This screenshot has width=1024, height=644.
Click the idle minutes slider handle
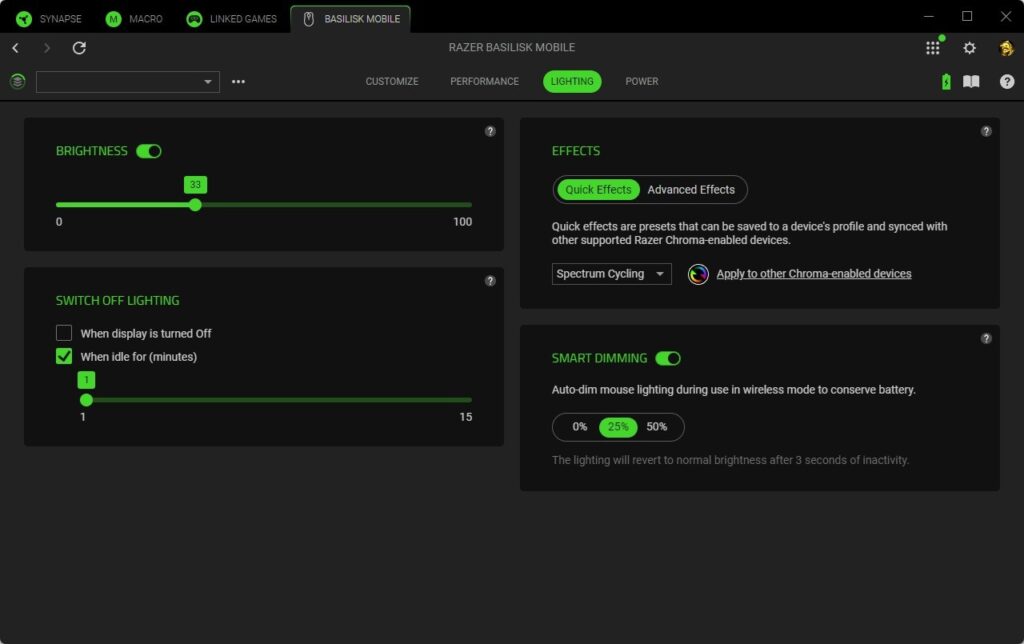[x=86, y=400]
